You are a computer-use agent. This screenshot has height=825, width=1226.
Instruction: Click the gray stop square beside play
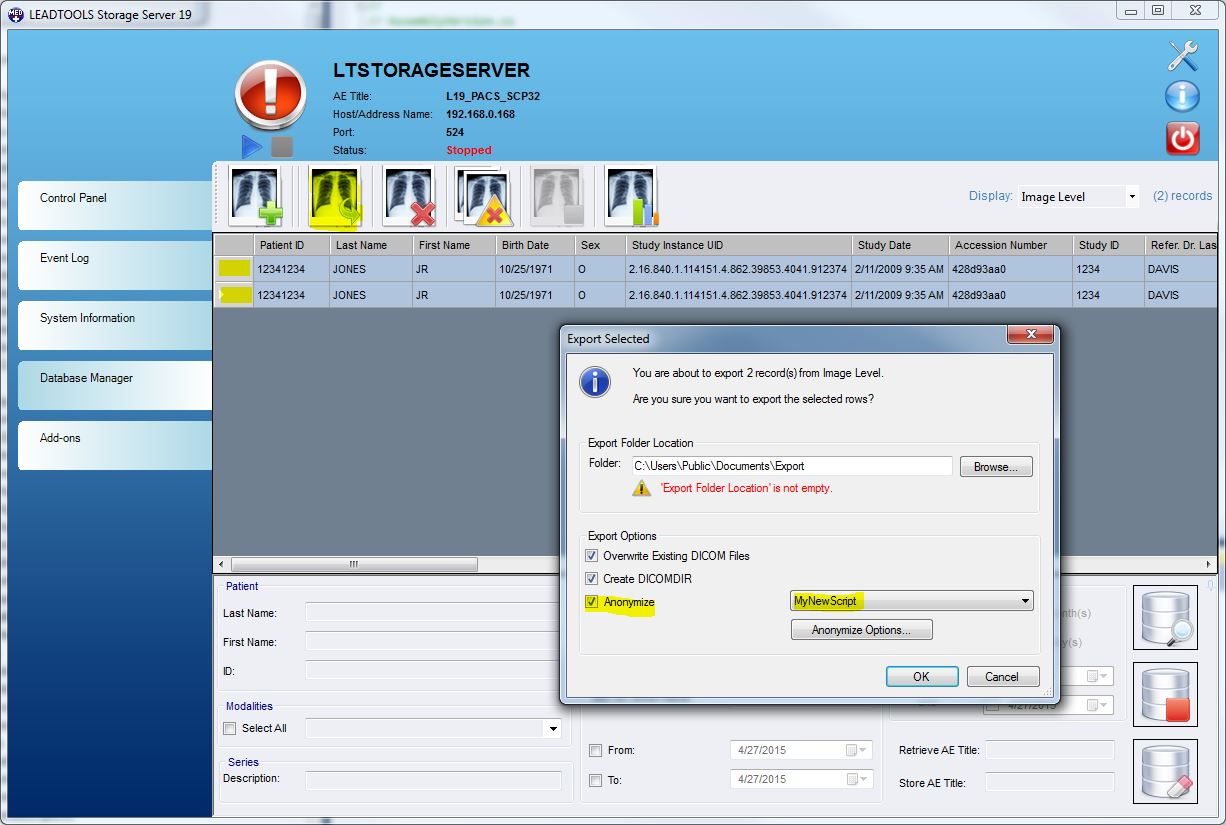click(x=282, y=147)
